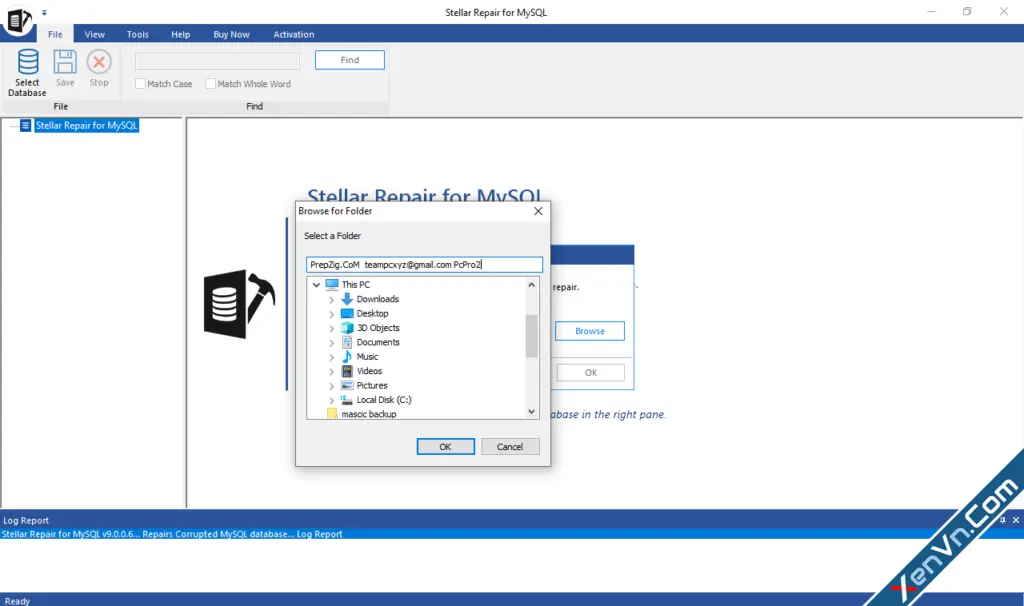Close the Log Report panel
This screenshot has width=1024, height=606.
[1016, 520]
